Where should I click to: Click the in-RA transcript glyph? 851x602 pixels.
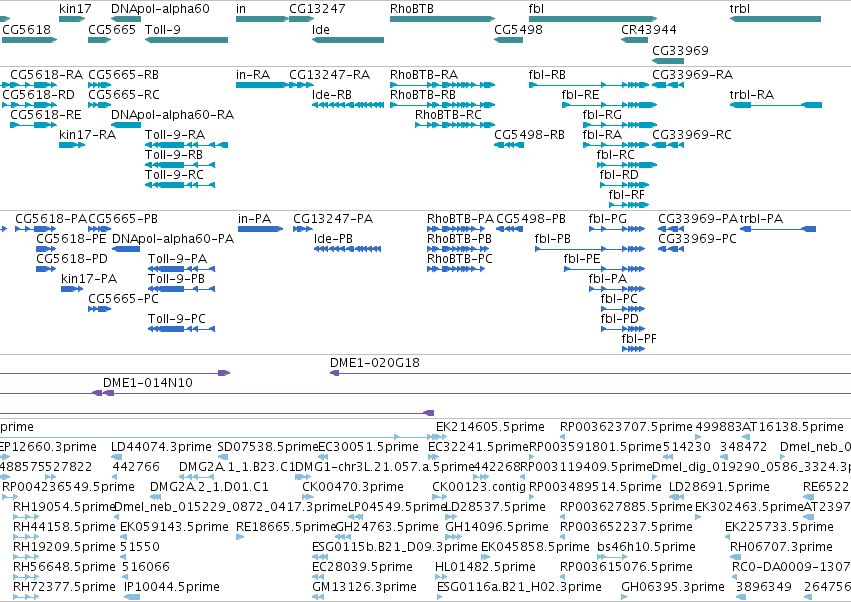(x=262, y=85)
